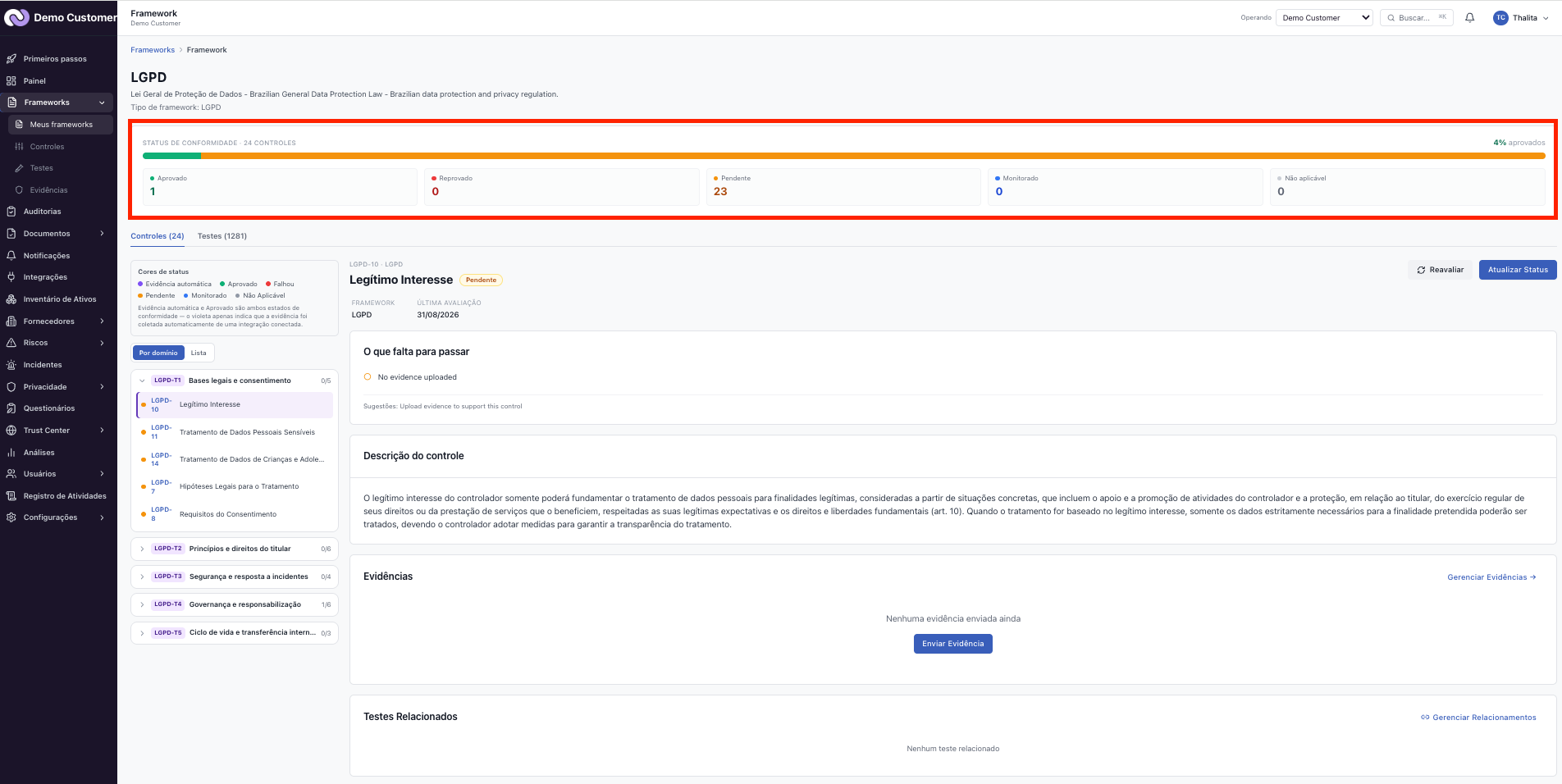Open the Operando Demo Customer dropdown
The image size is (1562, 784).
tap(1324, 17)
